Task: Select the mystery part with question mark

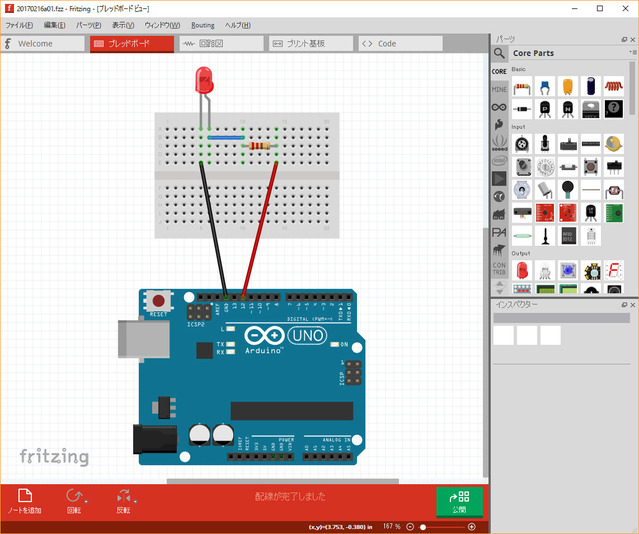Action: pyautogui.click(x=614, y=109)
